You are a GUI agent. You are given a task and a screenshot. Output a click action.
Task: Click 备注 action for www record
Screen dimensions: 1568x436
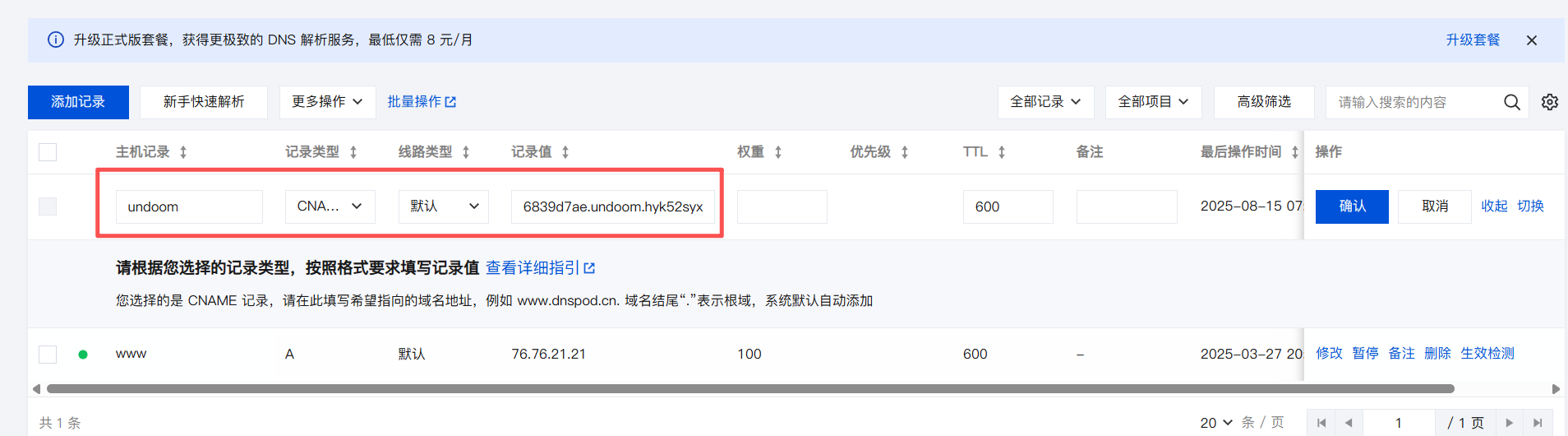[1401, 354]
